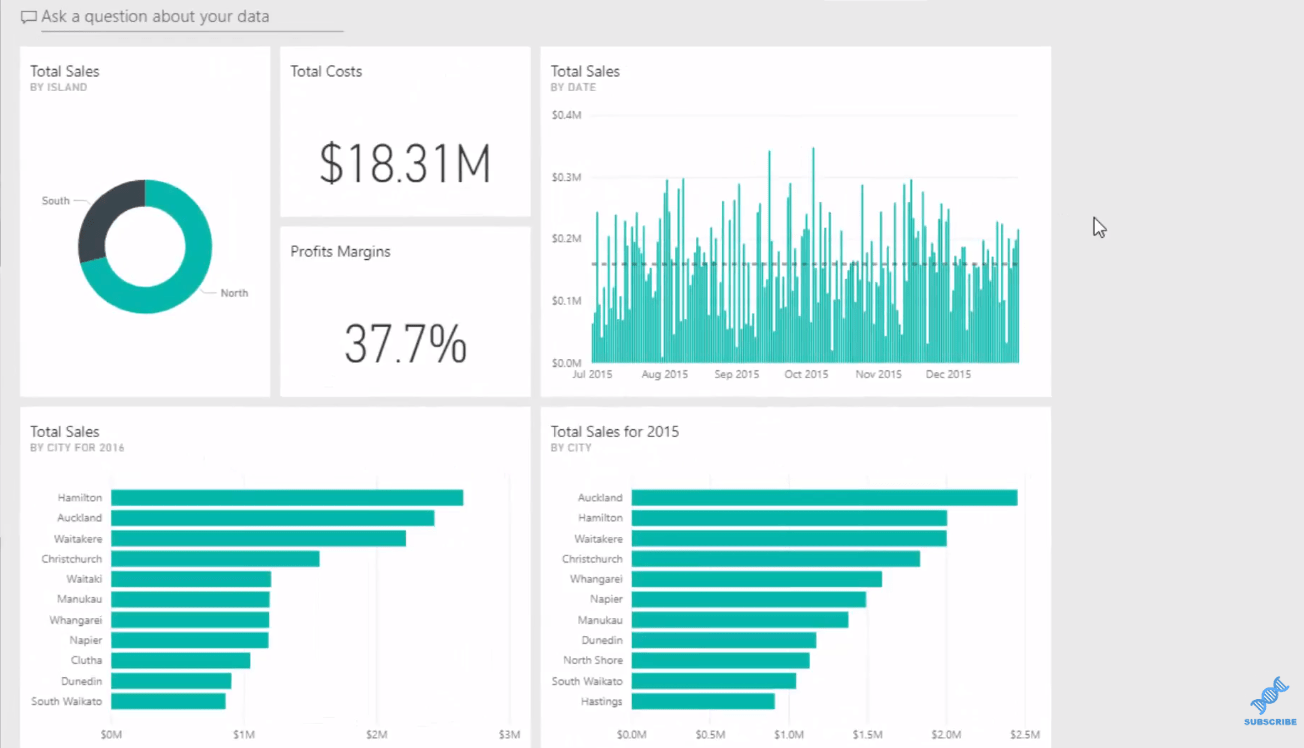Click the '$1.5M' axis label
The image size is (1304, 748).
pos(868,735)
